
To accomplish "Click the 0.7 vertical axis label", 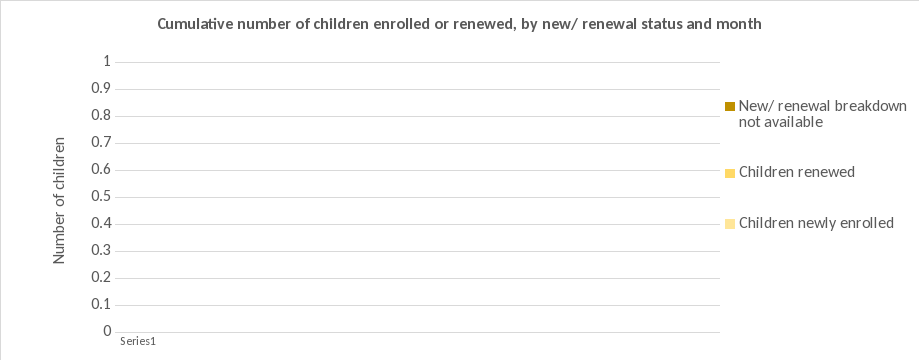I will 99,143.
